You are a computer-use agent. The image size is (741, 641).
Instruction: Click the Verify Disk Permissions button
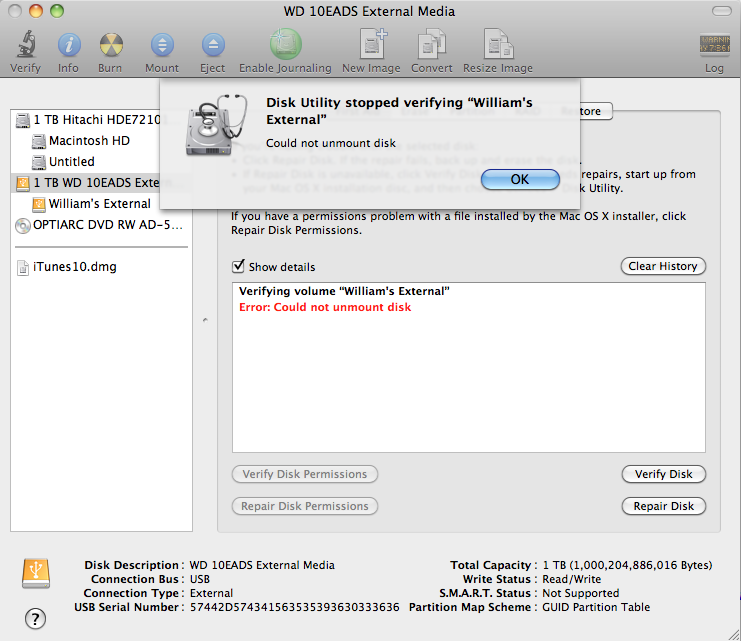point(305,474)
